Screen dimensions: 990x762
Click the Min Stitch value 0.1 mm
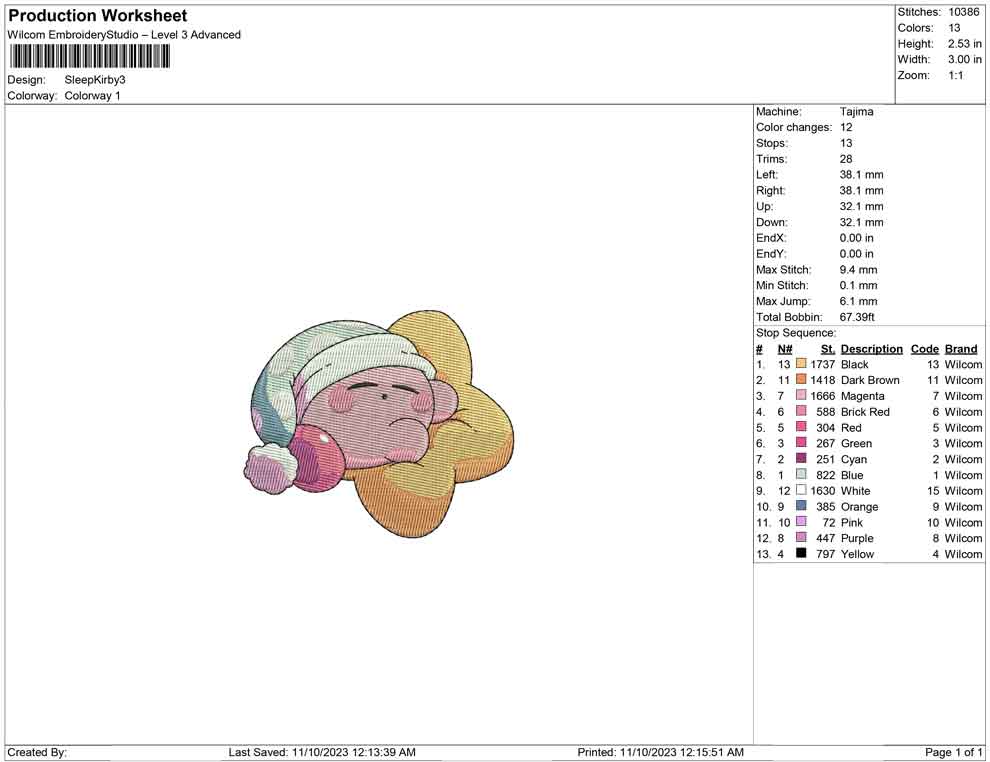click(859, 285)
